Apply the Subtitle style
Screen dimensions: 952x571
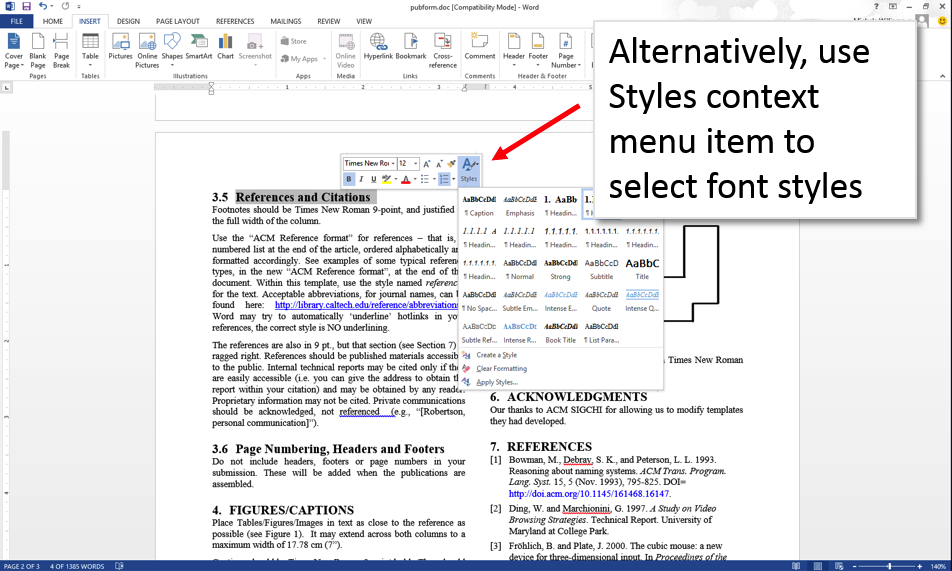coord(602,269)
